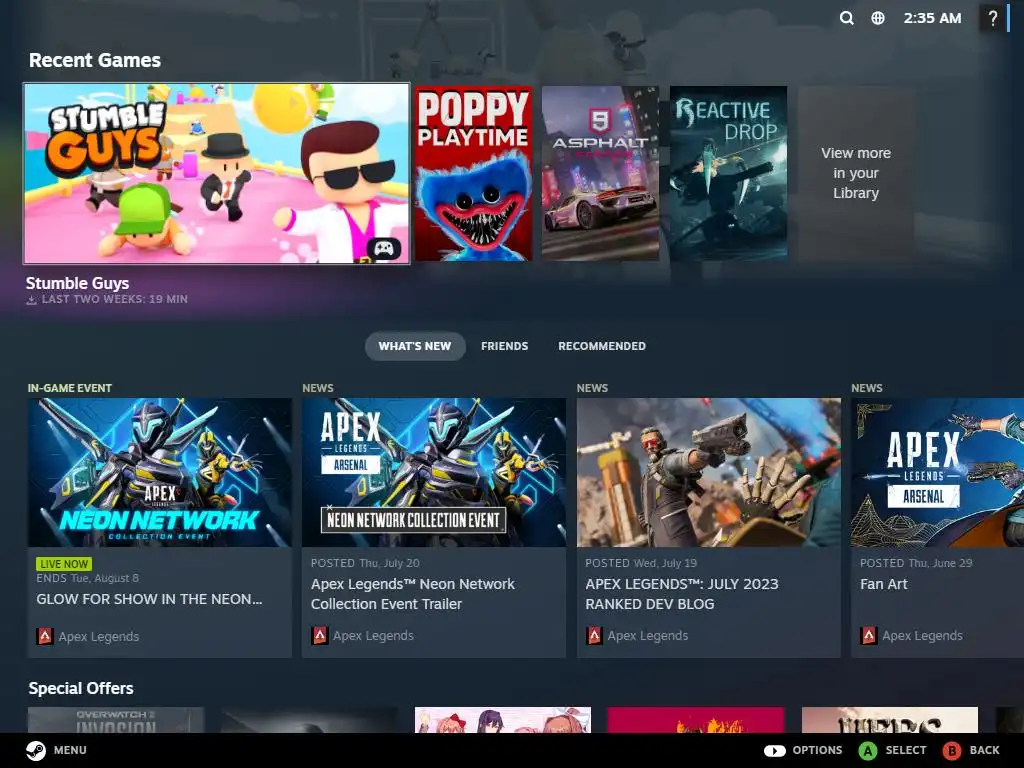The height and width of the screenshot is (768, 1024).
Task: Click Apex Legends icon under Fan Art
Action: click(869, 635)
